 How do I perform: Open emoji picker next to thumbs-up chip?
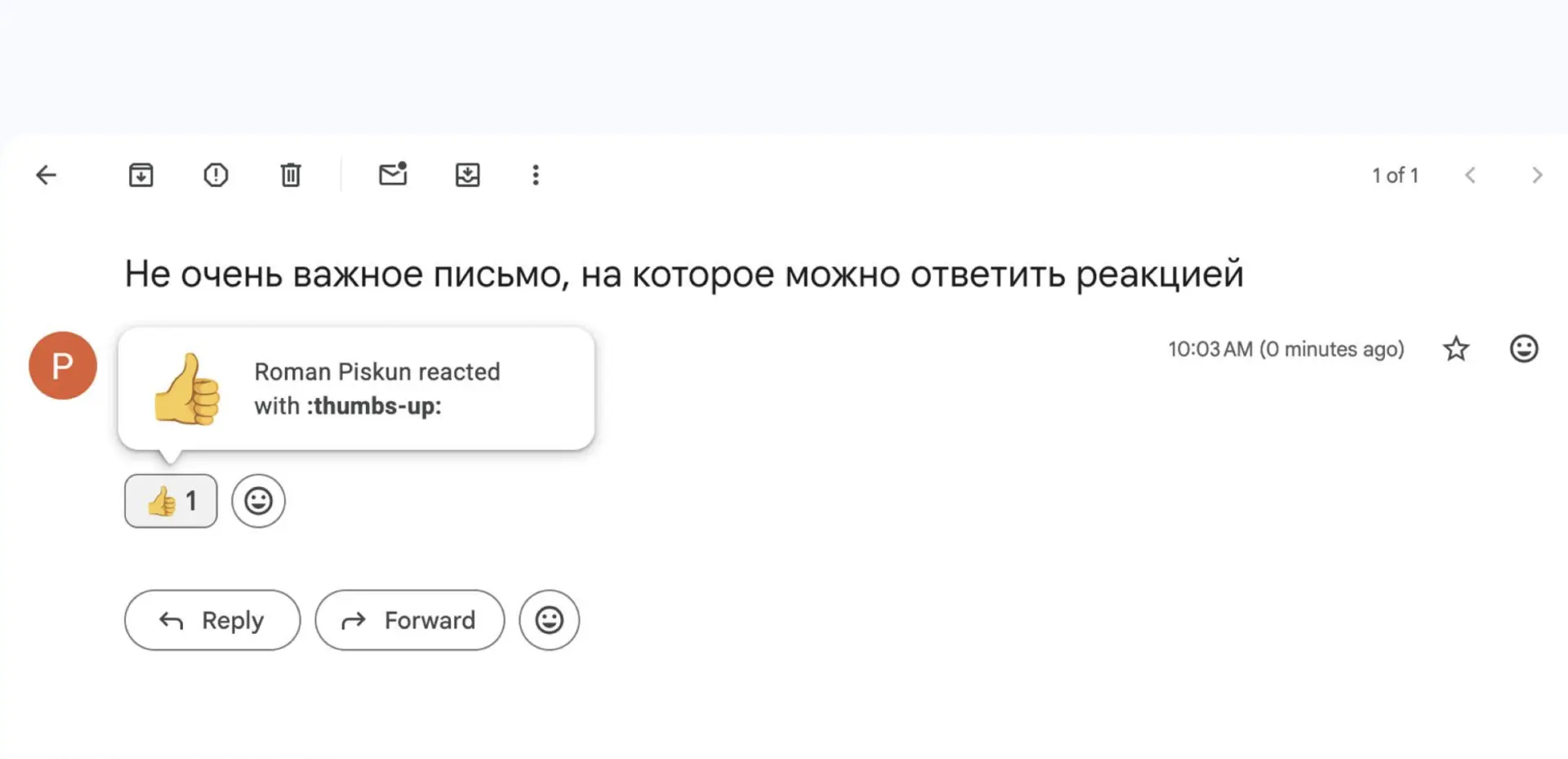point(258,501)
